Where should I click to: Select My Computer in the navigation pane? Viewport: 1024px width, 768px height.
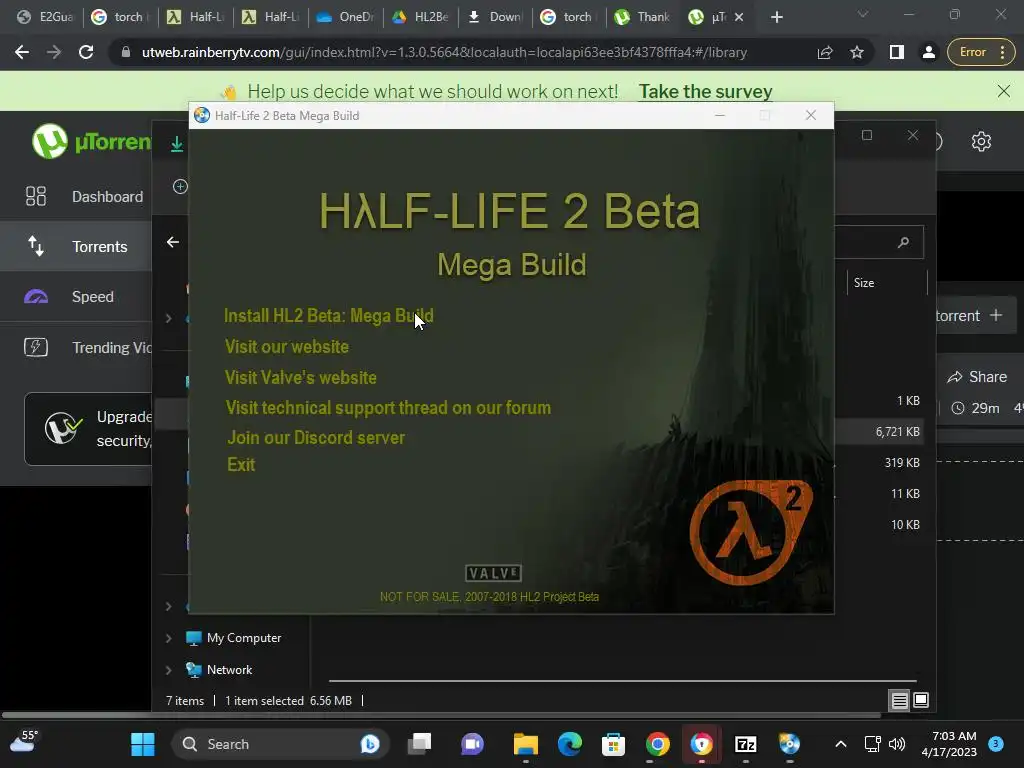pyautogui.click(x=244, y=638)
